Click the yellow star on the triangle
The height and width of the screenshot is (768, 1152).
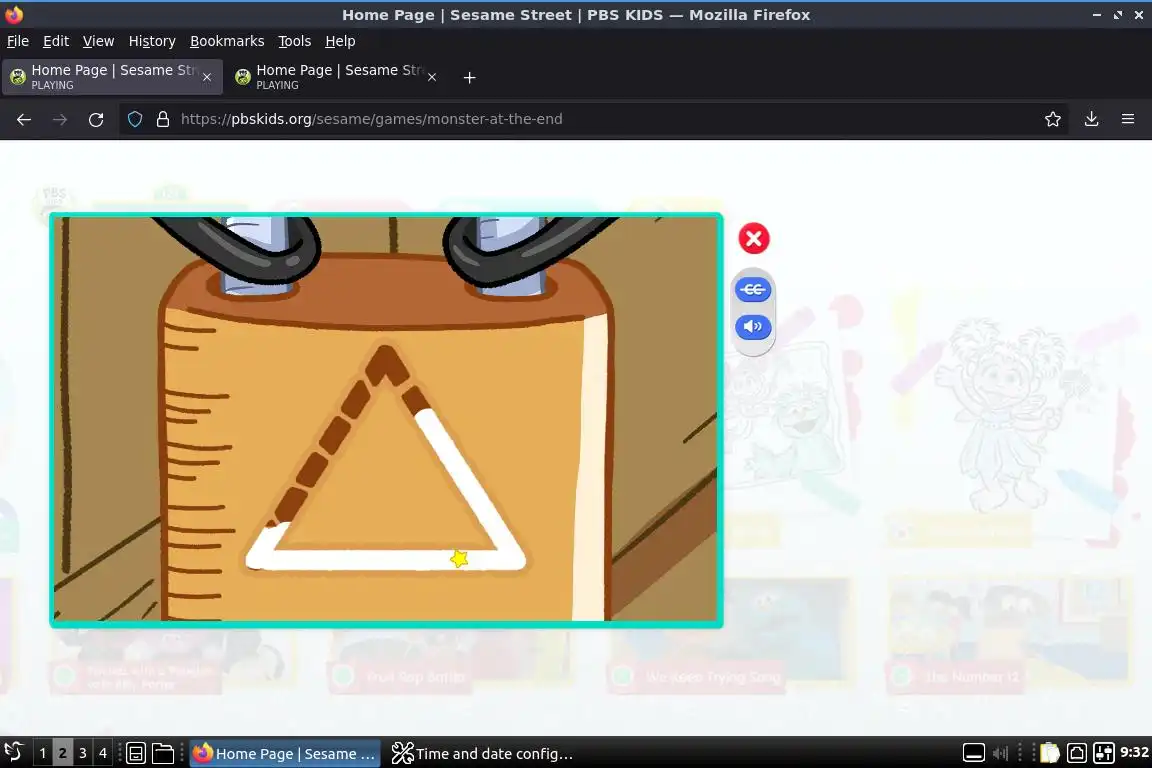point(459,559)
